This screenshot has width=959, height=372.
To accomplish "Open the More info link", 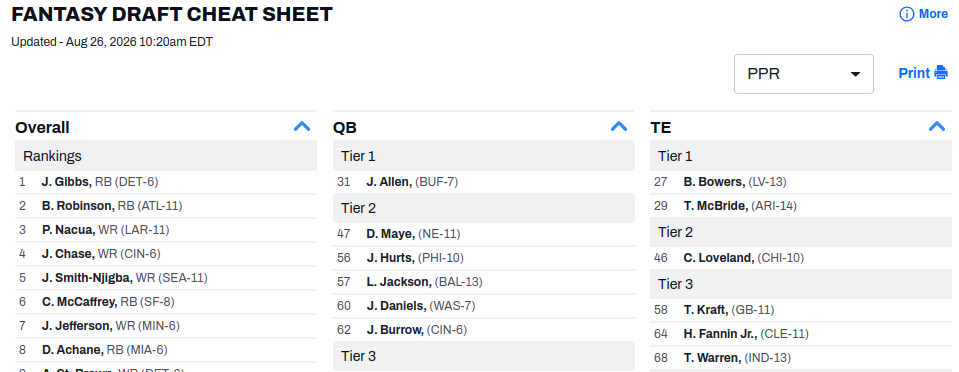I will pos(933,14).
